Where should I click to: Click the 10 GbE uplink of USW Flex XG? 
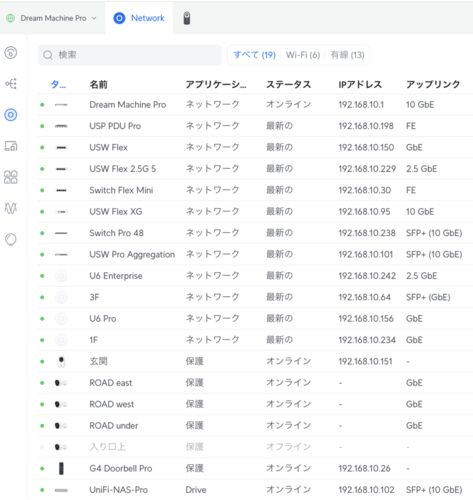pos(420,212)
